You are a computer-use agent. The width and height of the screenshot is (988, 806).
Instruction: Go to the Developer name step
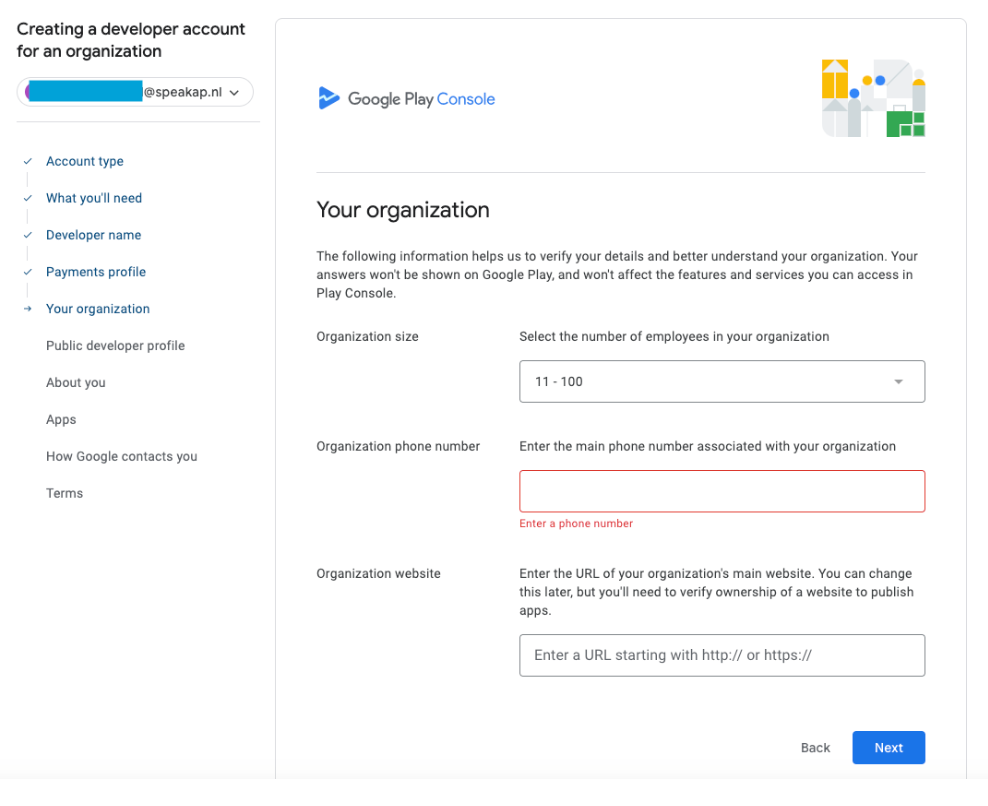tap(93, 235)
